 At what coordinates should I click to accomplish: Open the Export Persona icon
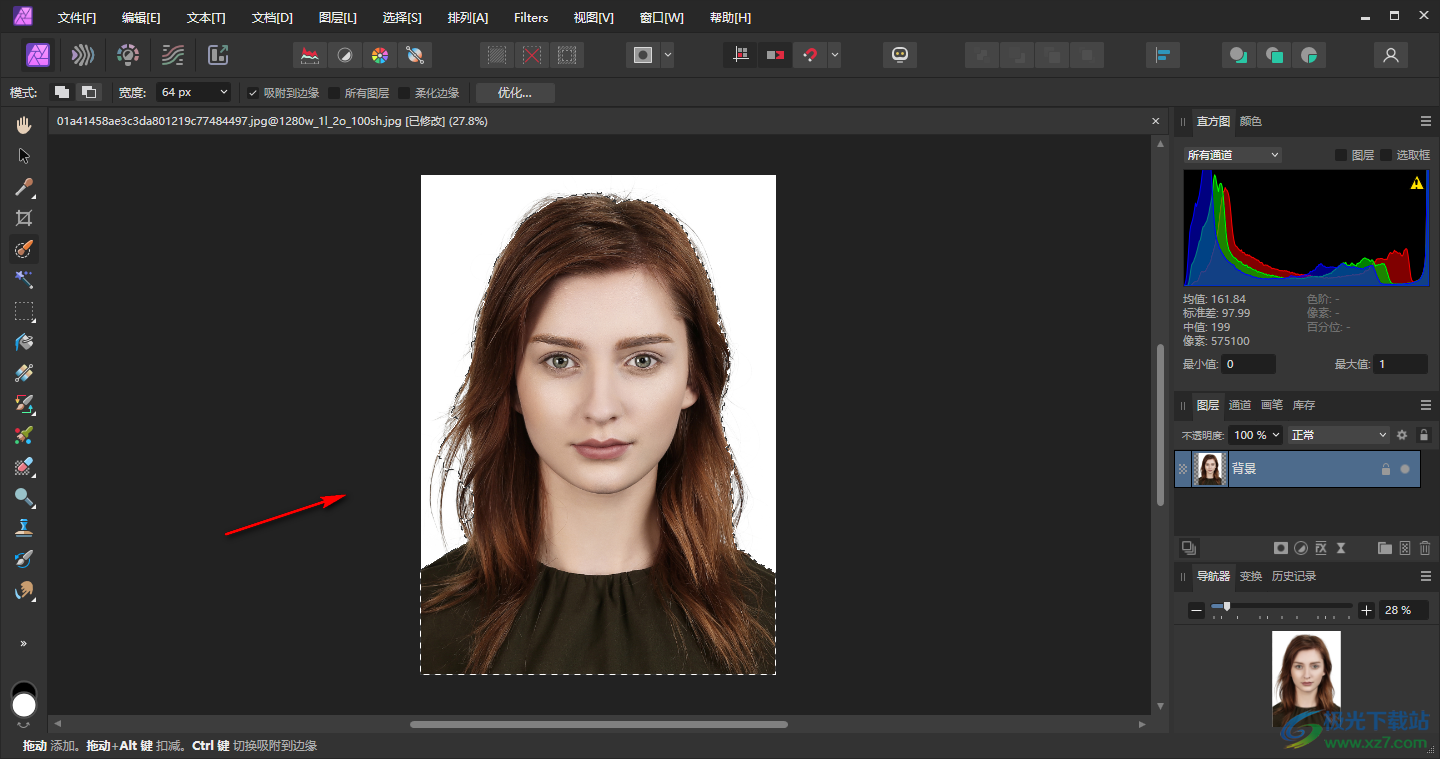pyautogui.click(x=218, y=55)
